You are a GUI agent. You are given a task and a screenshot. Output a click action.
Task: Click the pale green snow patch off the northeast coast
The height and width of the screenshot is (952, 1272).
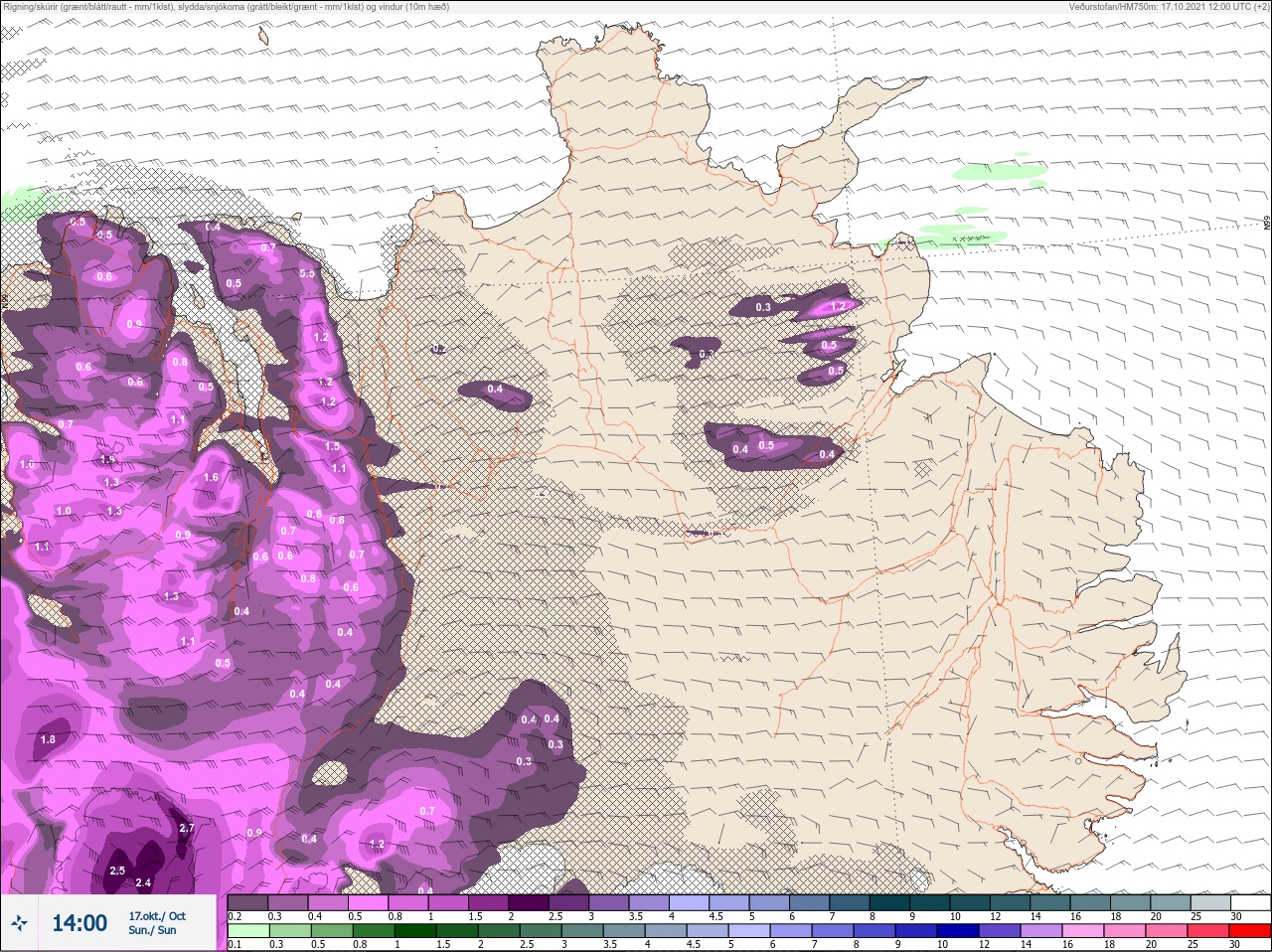click(x=999, y=171)
